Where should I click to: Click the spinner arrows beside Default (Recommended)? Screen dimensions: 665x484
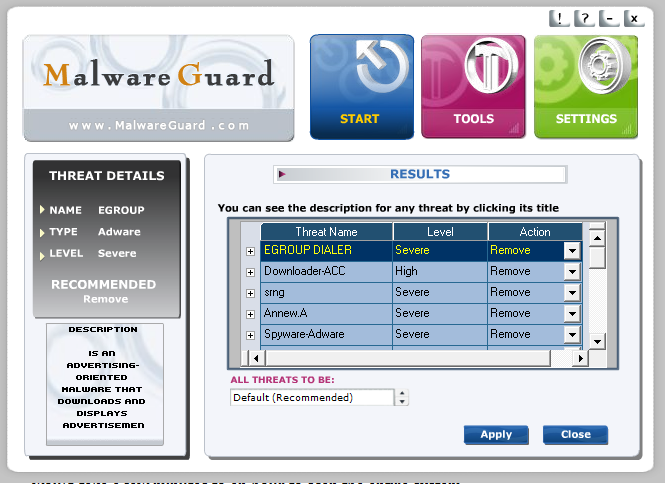(402, 397)
